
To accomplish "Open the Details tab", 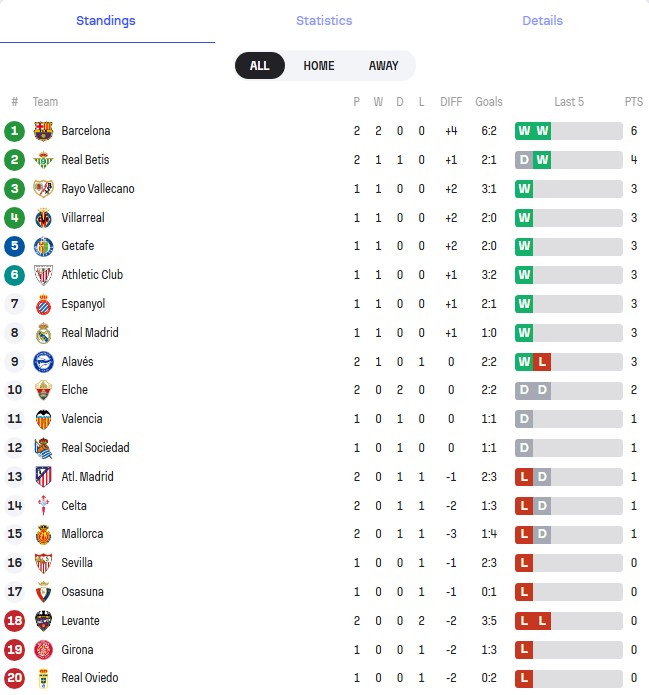I will pyautogui.click(x=542, y=21).
